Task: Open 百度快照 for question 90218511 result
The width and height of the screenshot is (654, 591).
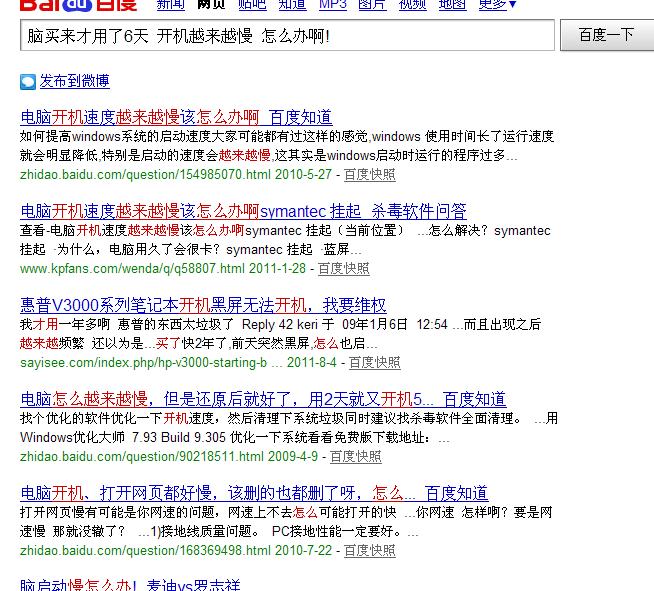Action: click(x=356, y=456)
